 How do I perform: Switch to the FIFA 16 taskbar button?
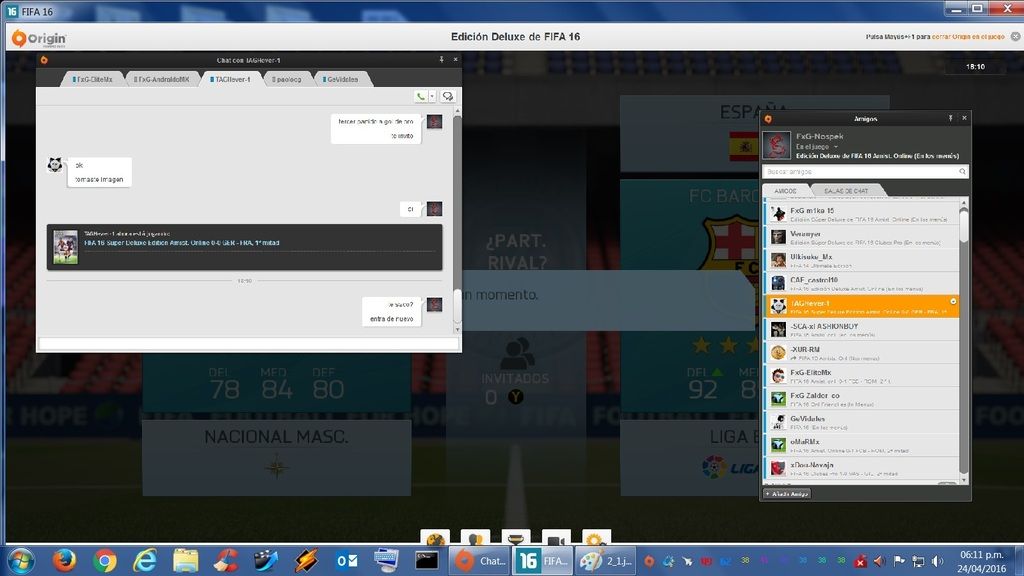pyautogui.click(x=543, y=561)
